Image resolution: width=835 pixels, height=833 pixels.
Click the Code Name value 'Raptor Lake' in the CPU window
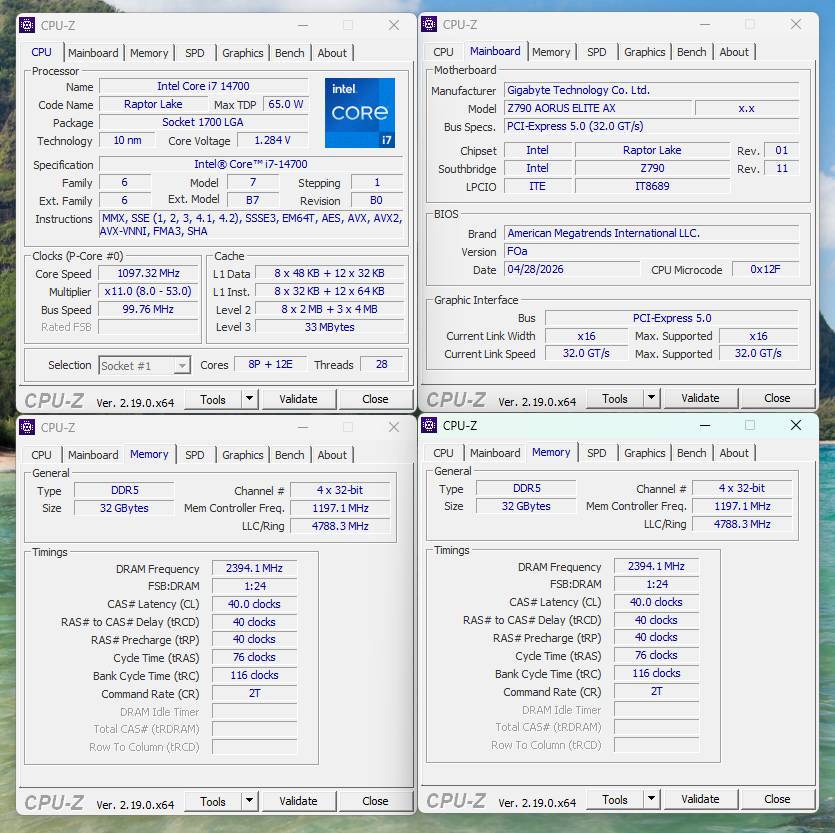pos(153,104)
